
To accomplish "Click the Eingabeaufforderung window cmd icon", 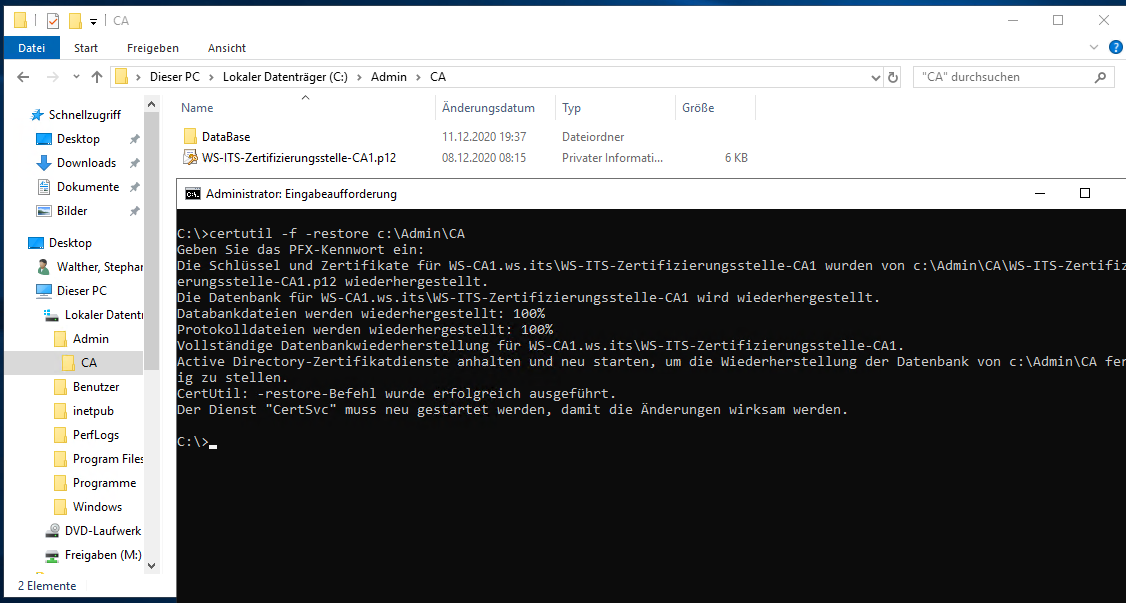I will point(192,194).
